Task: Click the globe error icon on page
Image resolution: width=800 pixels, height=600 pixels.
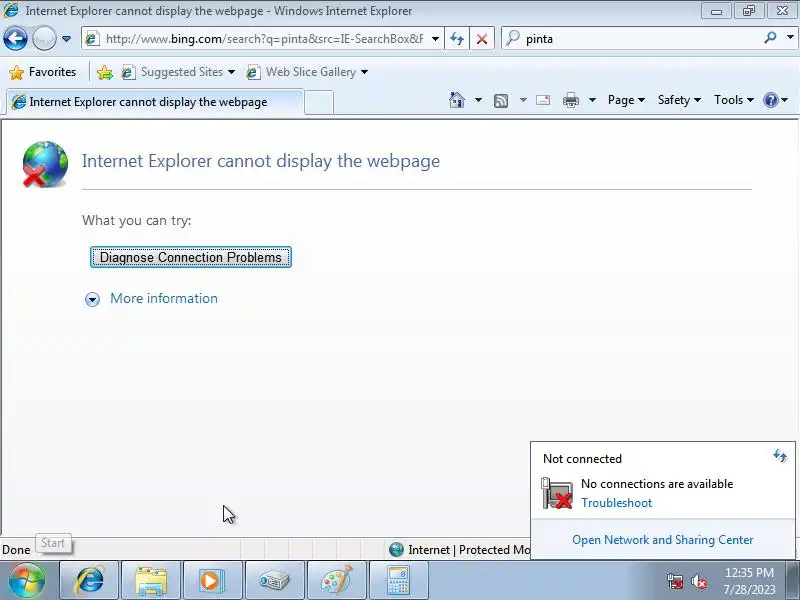Action: [45, 164]
